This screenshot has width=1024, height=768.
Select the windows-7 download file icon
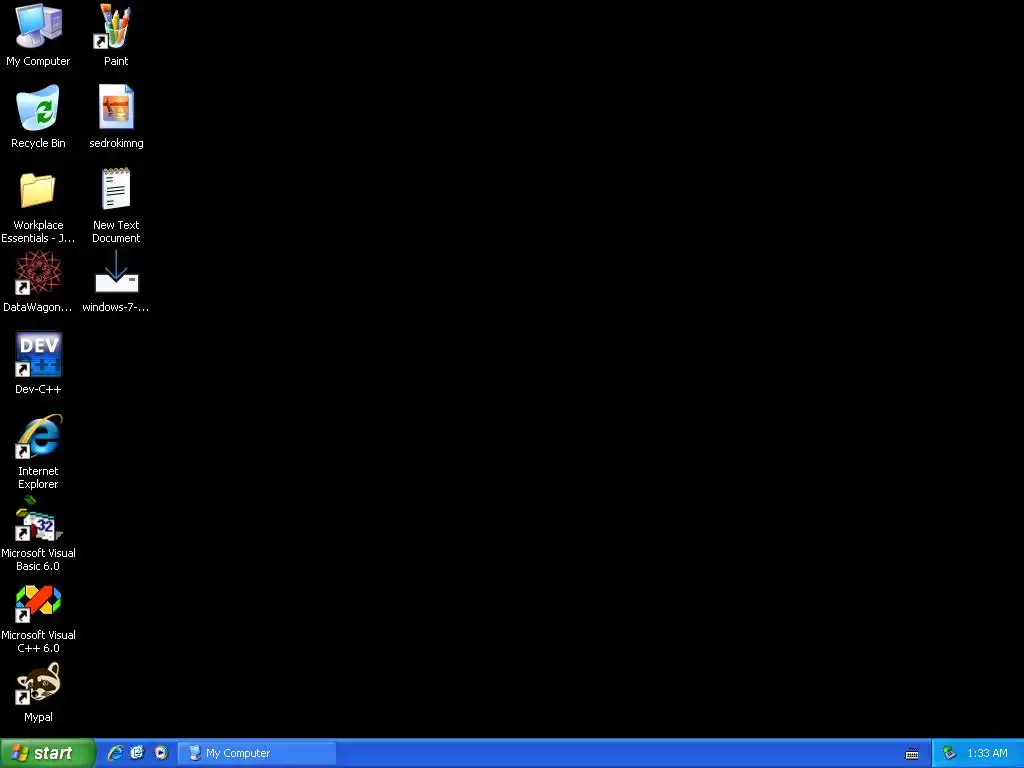click(116, 281)
